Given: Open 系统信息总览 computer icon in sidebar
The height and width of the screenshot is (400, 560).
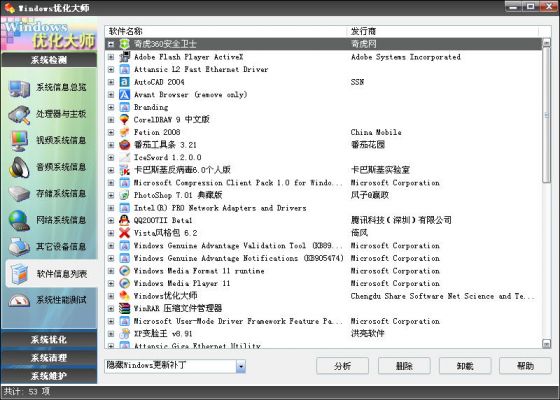Looking at the screenshot, I should [x=19, y=89].
